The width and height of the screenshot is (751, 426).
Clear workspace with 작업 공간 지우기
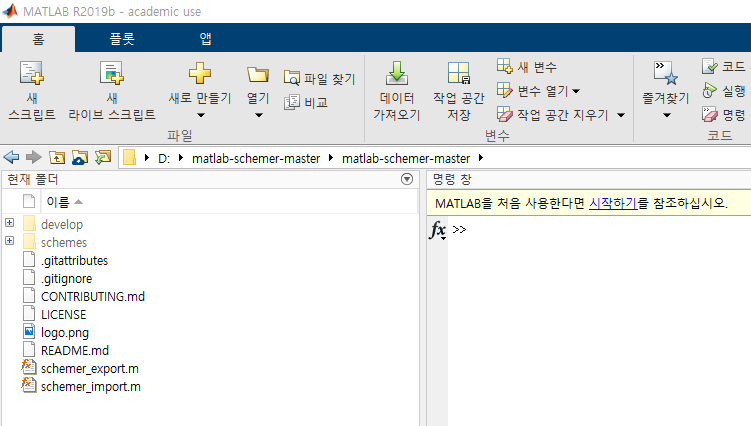tap(553, 115)
